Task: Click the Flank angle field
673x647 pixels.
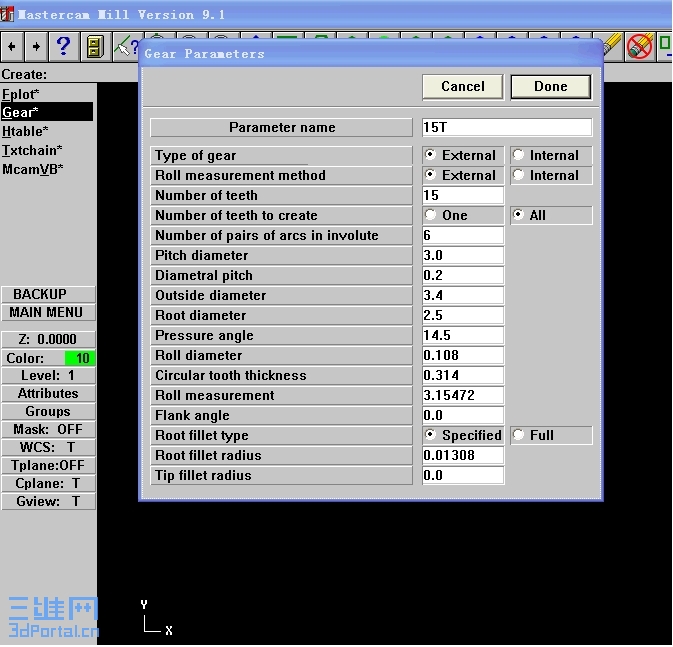Action: pyautogui.click(x=463, y=415)
